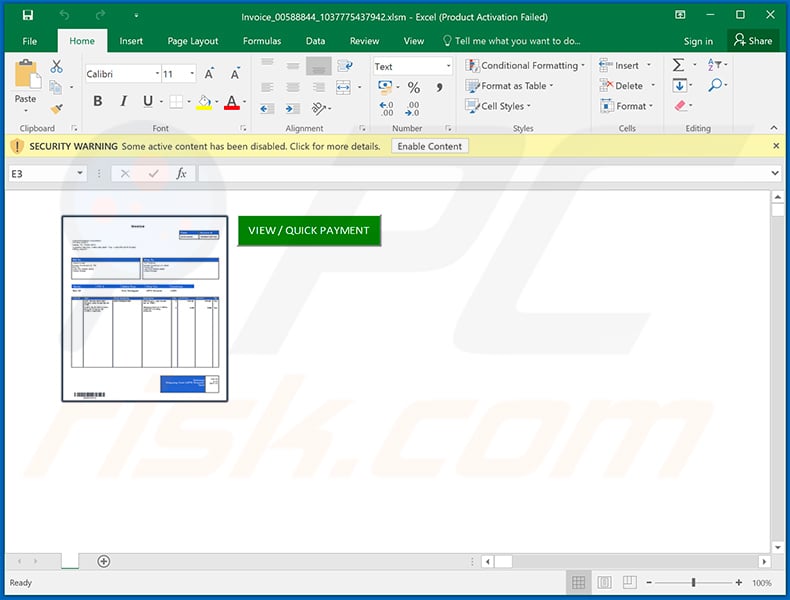Click the Paste clipboard icon
This screenshot has height=600, width=790.
(27, 74)
